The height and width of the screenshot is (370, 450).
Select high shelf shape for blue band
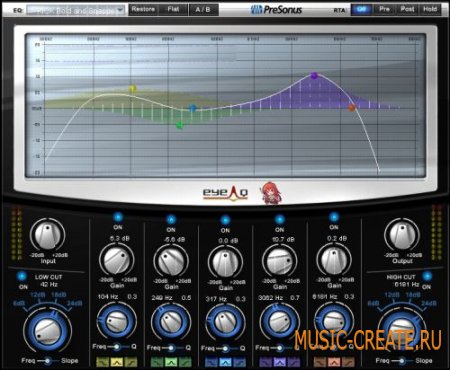240,362
